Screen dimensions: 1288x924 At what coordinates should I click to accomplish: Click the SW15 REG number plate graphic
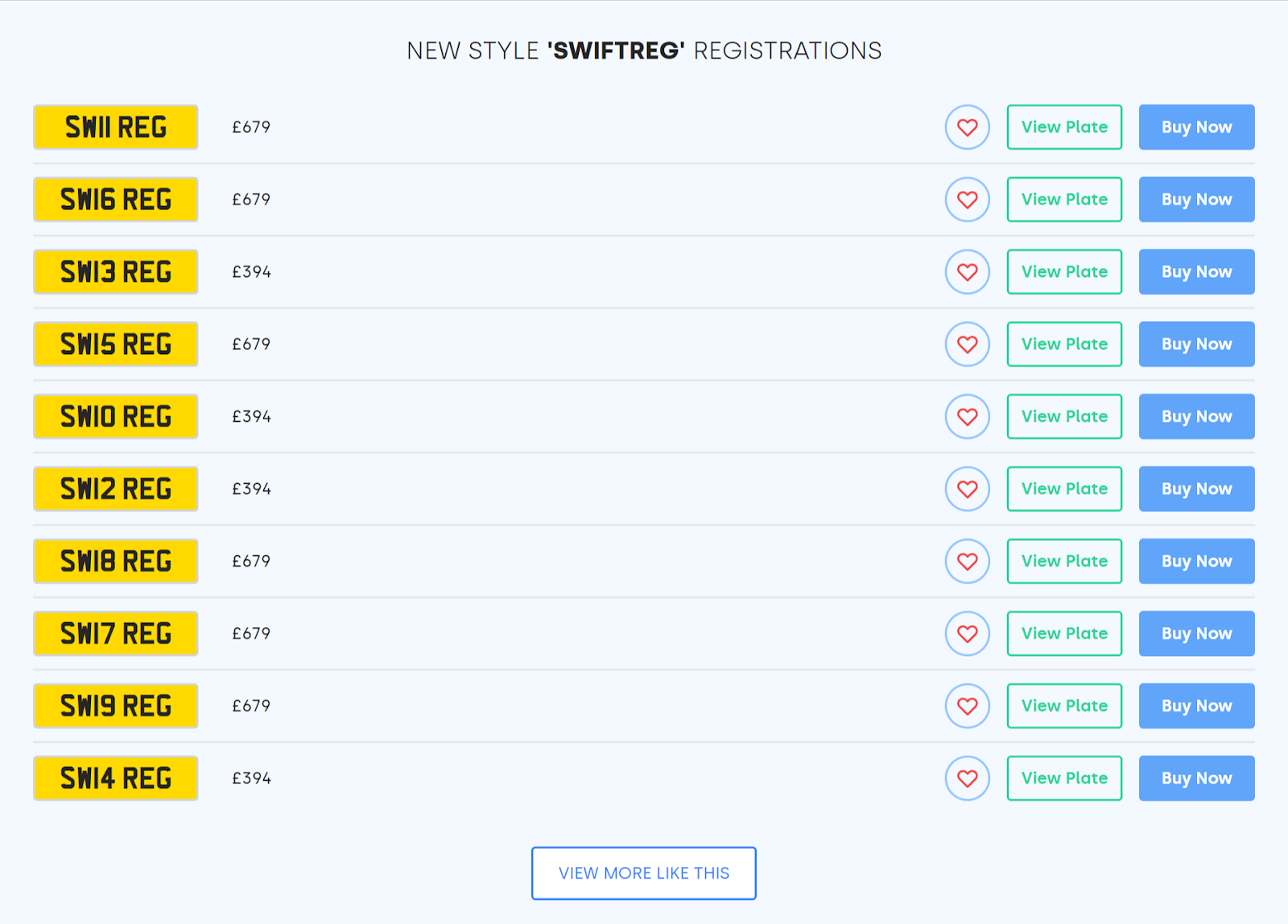(116, 344)
